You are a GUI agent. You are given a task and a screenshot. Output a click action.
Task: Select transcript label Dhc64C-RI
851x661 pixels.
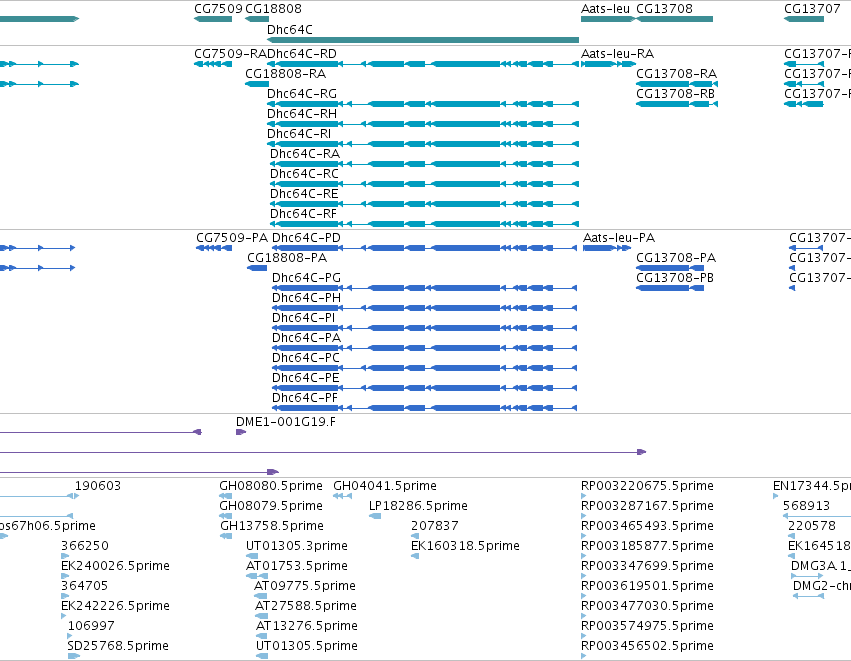[x=299, y=134]
